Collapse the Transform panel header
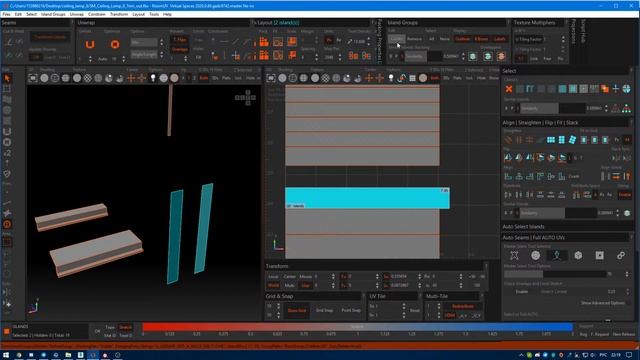This screenshot has height=360, width=640. coord(376,266)
